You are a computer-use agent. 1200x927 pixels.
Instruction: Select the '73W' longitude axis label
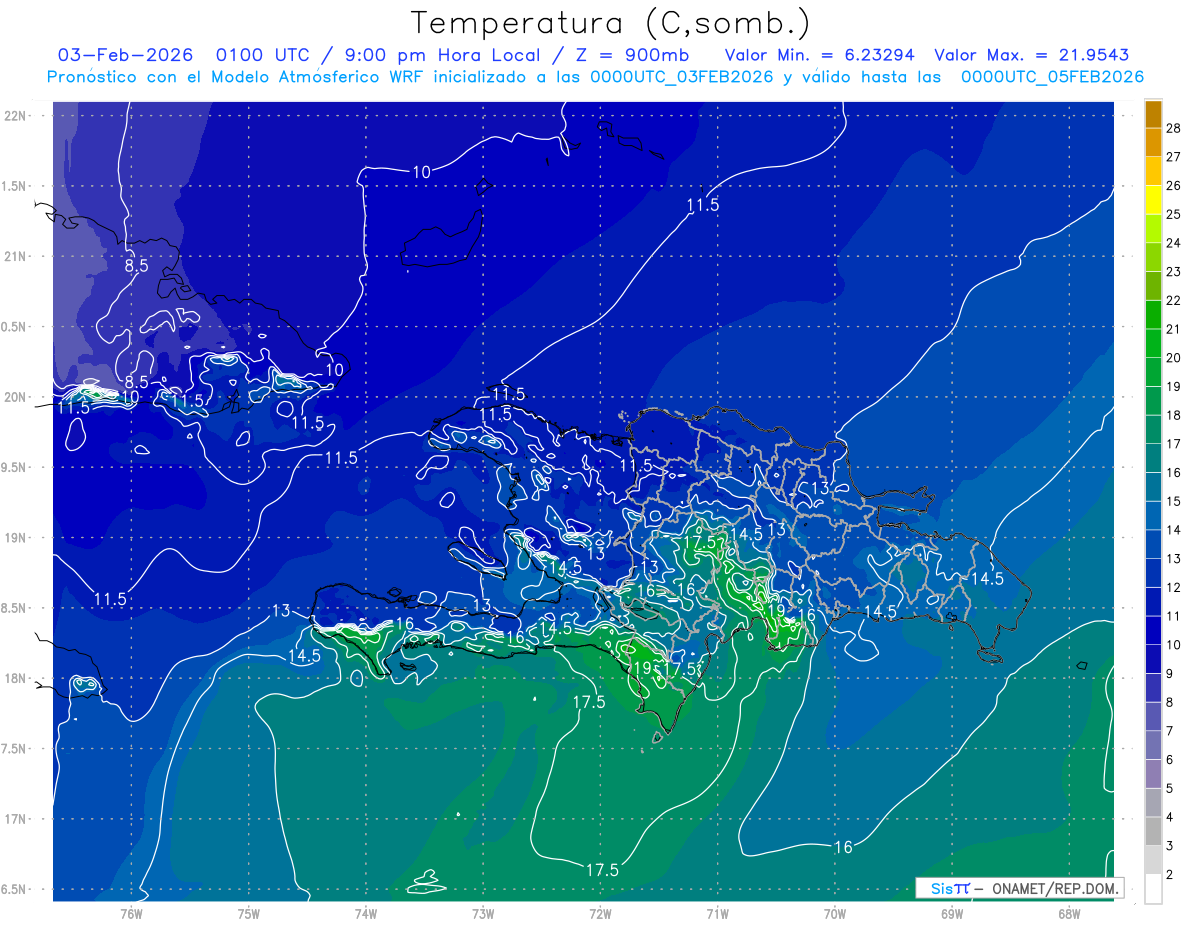point(483,913)
